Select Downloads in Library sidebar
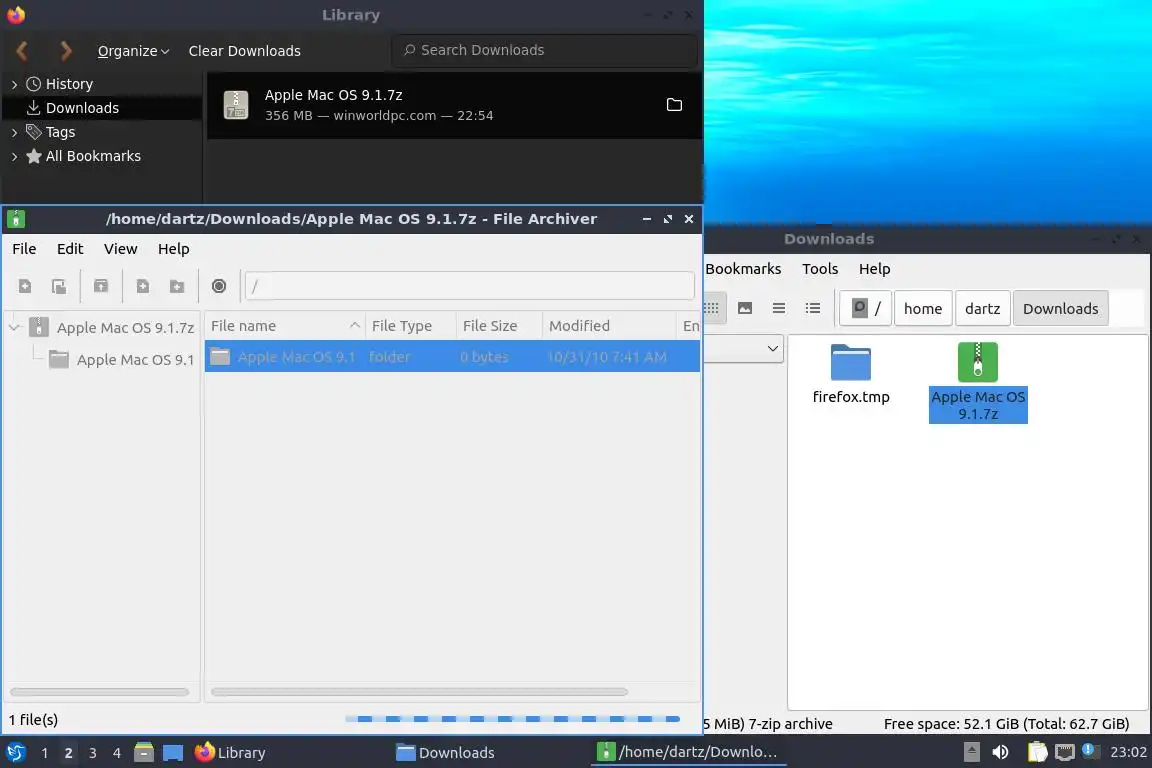The height and width of the screenshot is (768, 1152). (x=102, y=108)
